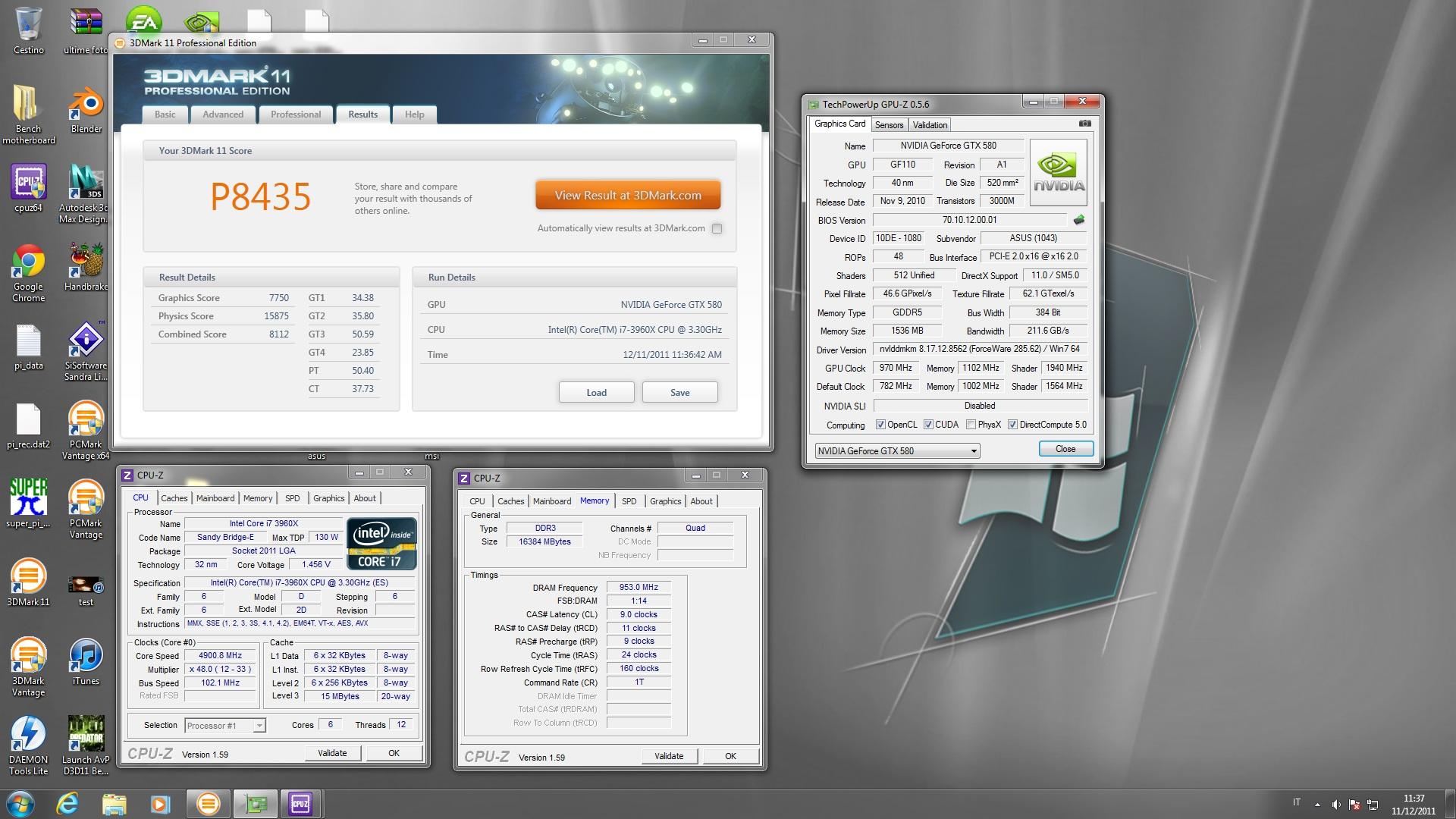This screenshot has height=819, width=1456.
Task: Open the Professional tab in 3DMark 11
Action: (296, 115)
